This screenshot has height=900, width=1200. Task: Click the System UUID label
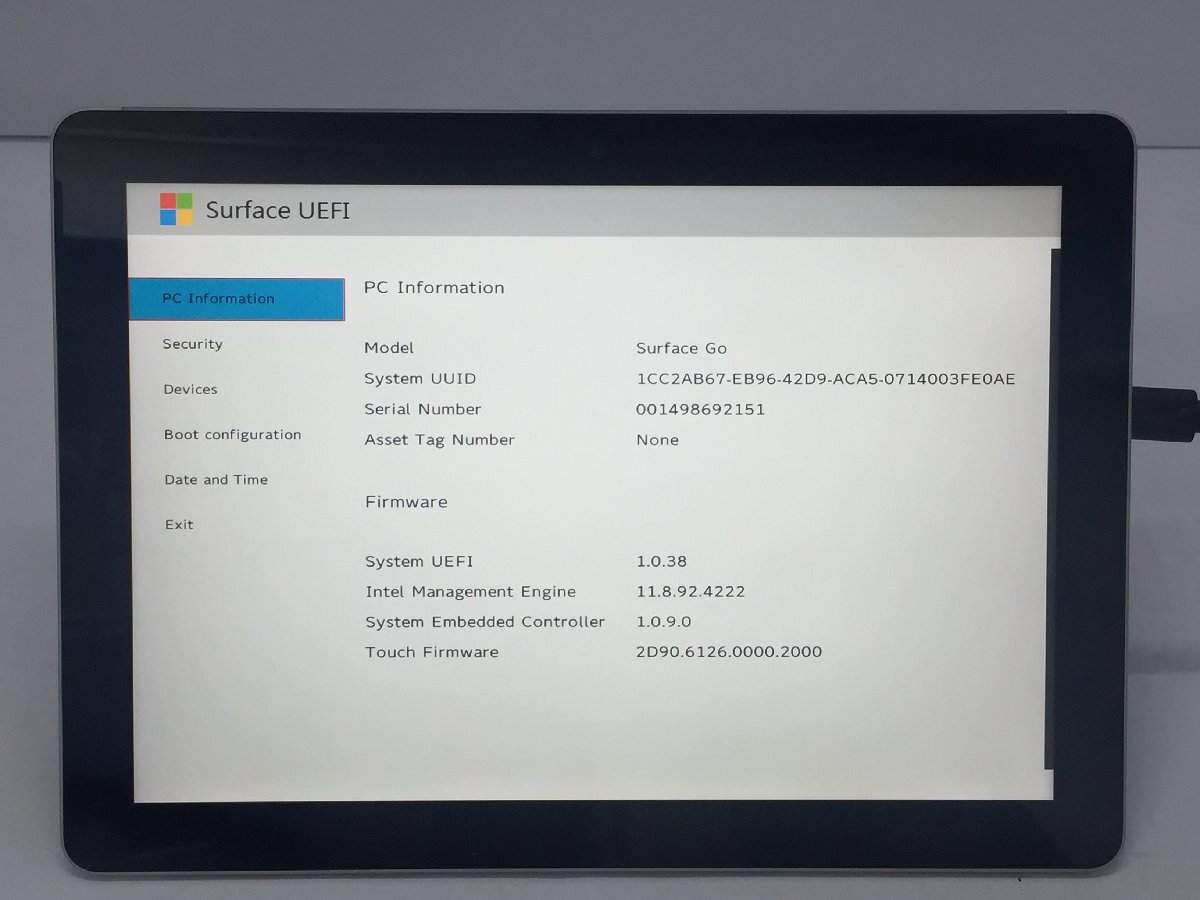click(x=420, y=378)
